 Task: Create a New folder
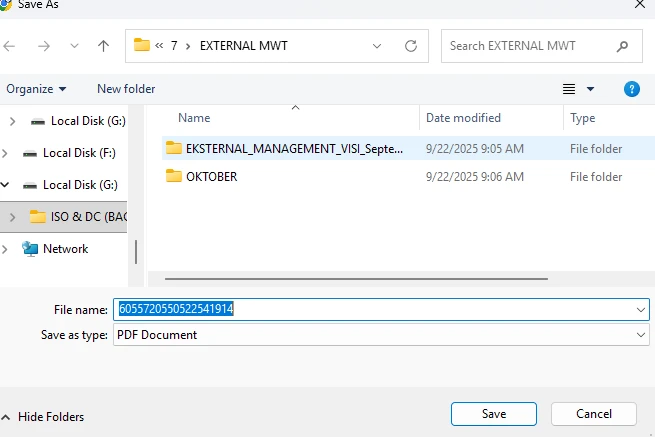(x=126, y=89)
